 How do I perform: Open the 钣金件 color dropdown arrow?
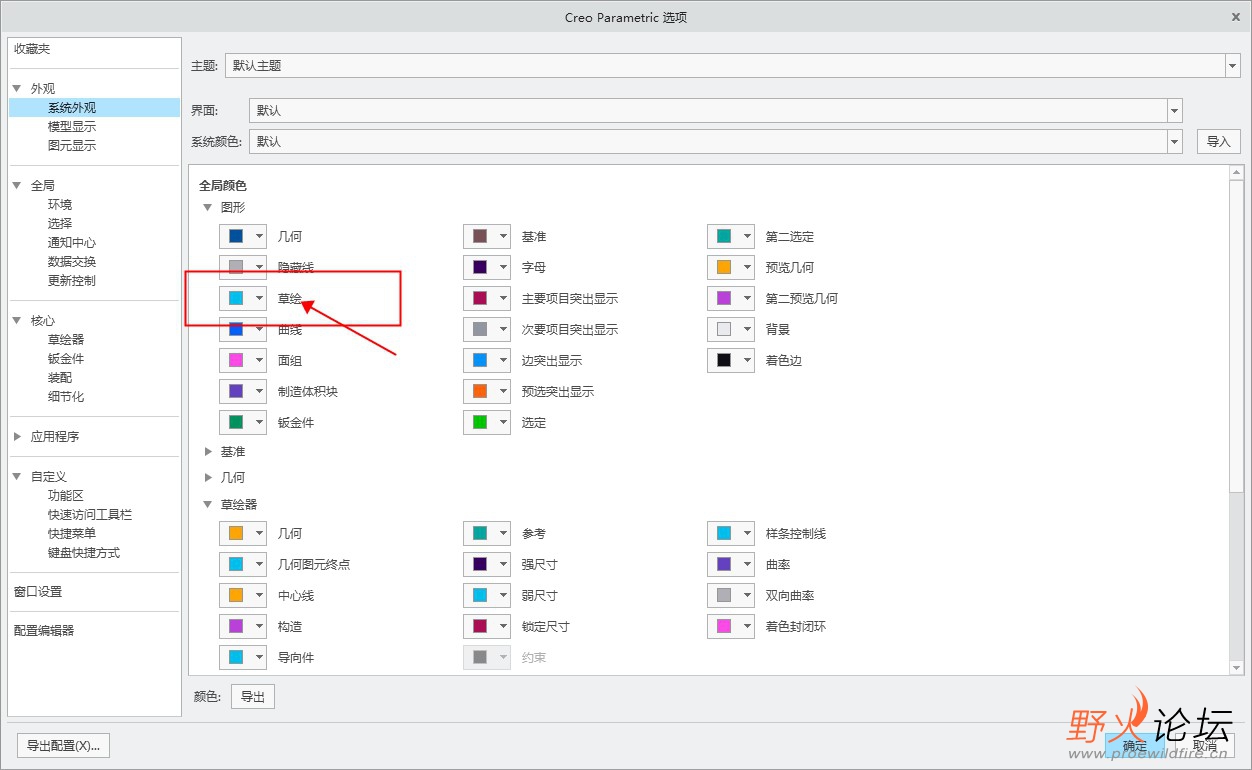(259, 422)
